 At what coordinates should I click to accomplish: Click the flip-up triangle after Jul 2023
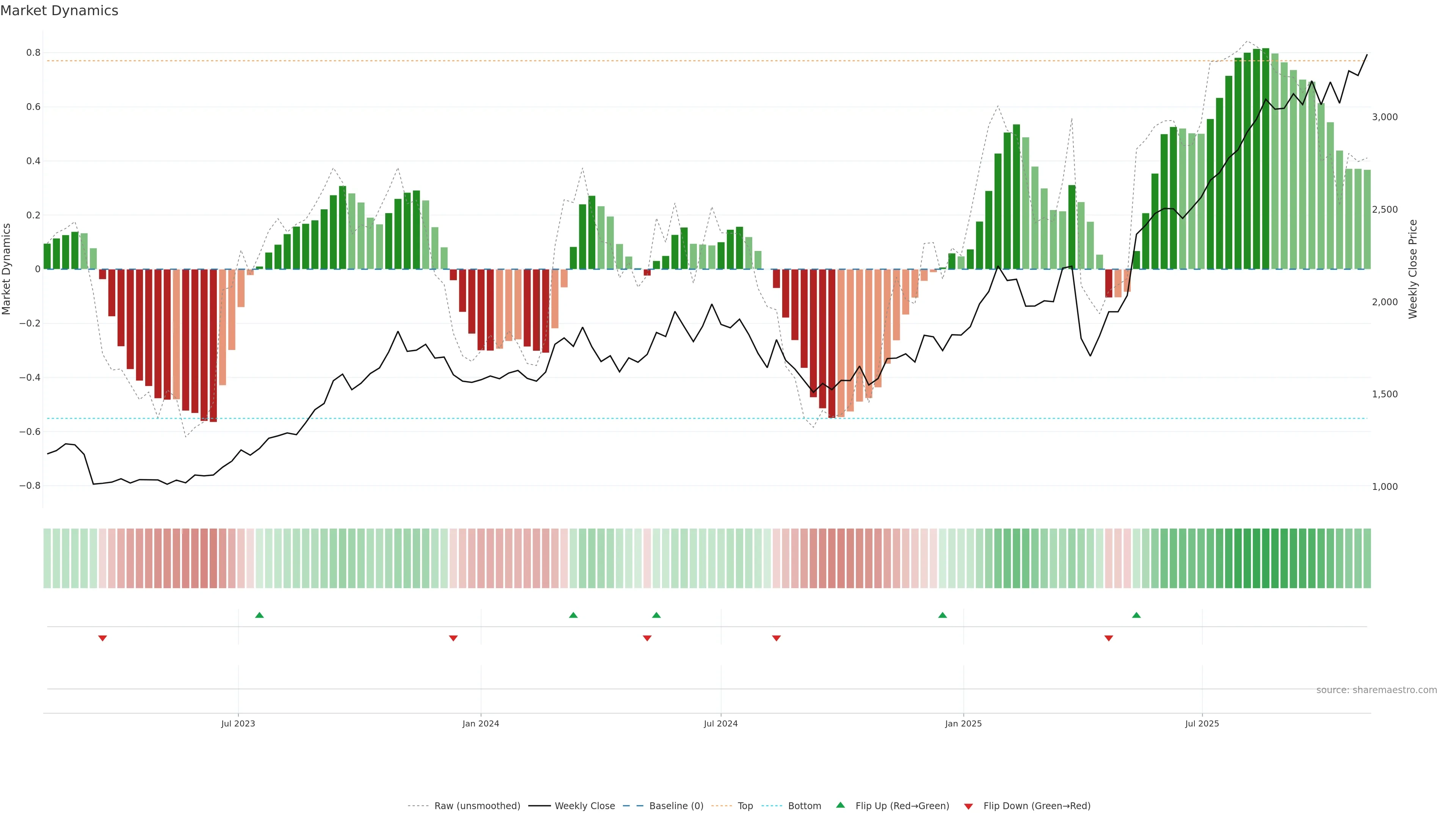(x=259, y=615)
